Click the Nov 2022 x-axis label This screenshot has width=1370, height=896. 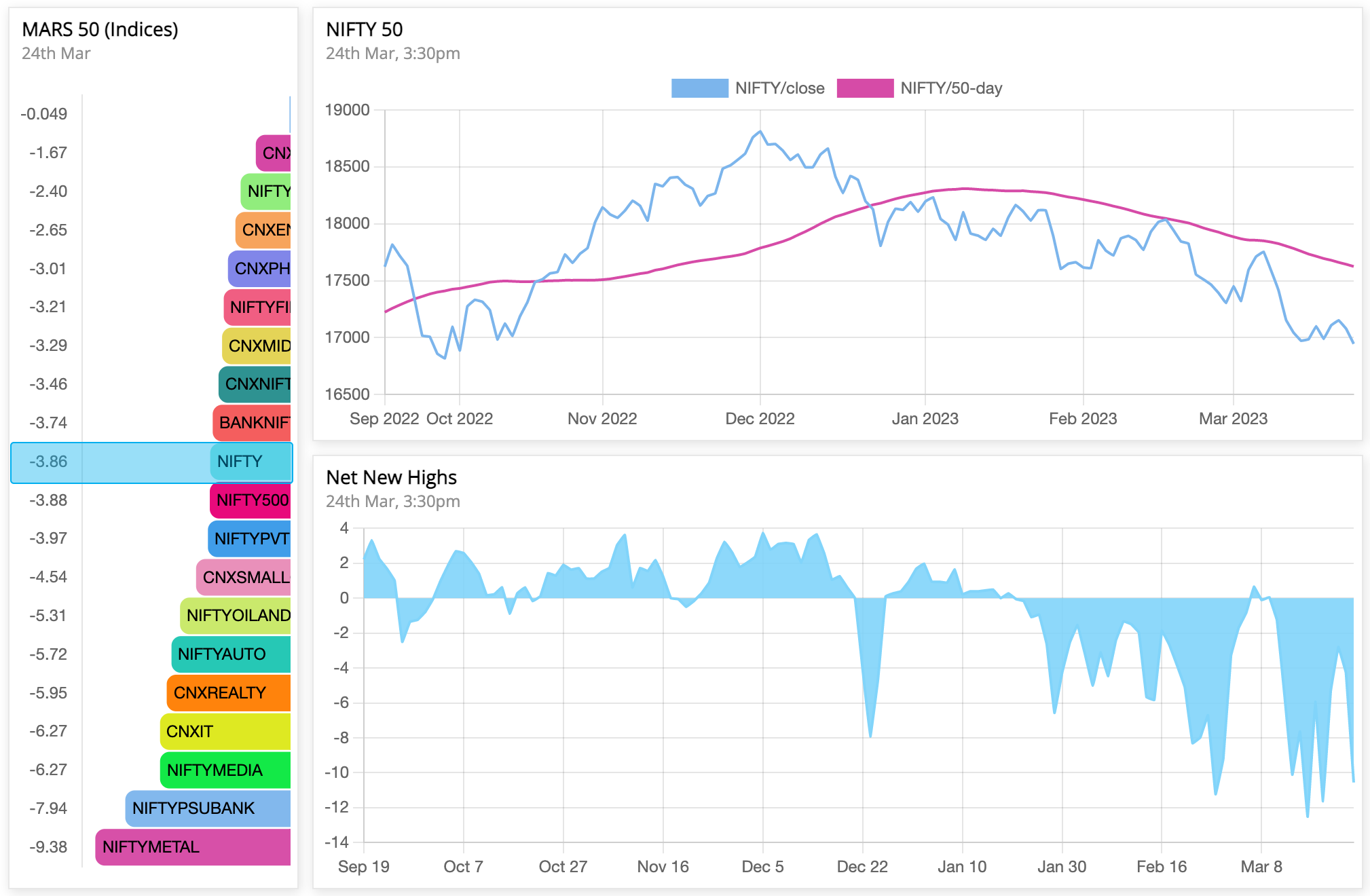click(x=602, y=419)
